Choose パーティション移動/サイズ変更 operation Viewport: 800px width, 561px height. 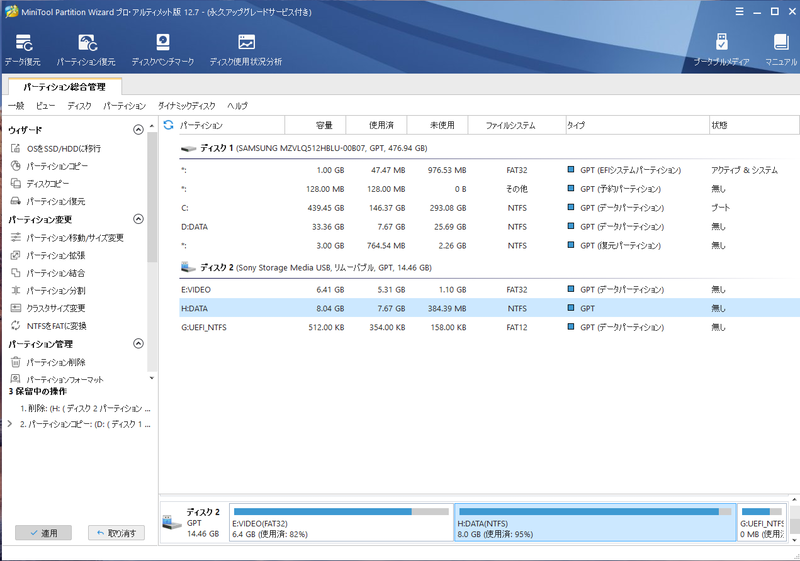[74, 238]
